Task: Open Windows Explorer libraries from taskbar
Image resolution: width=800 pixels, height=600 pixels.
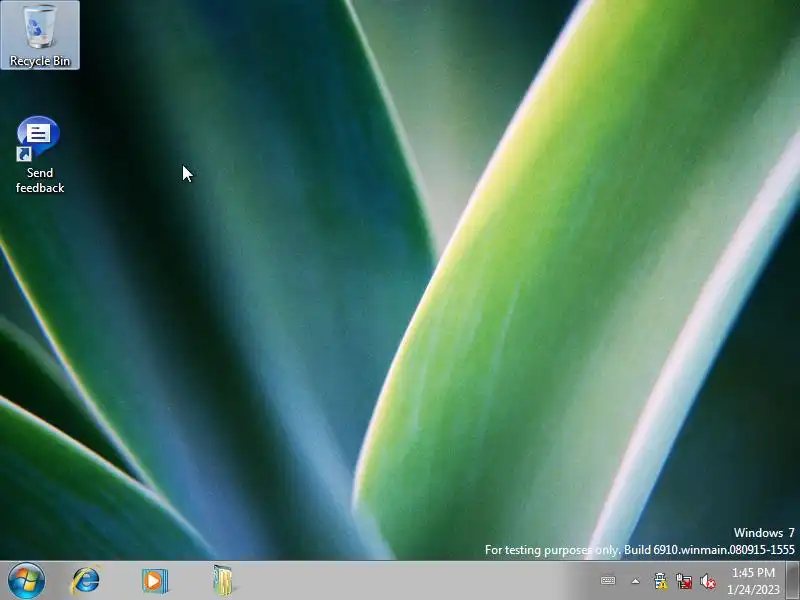Action: 223,581
